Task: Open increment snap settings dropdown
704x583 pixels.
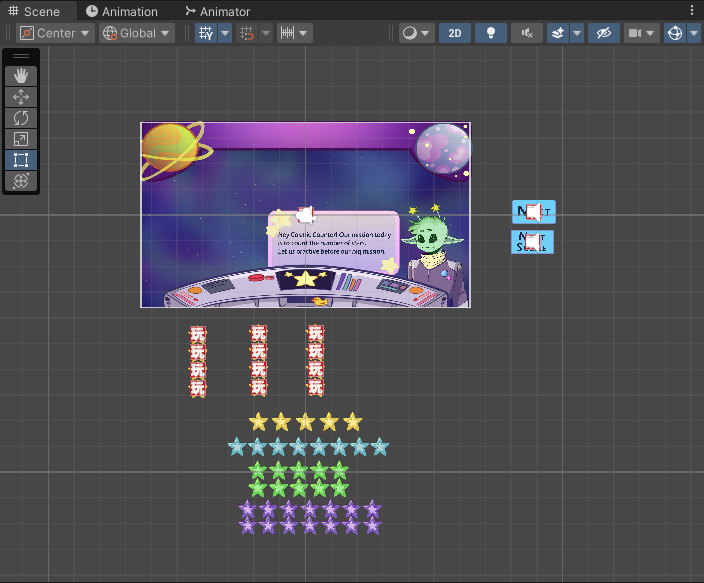Action: pyautogui.click(x=295, y=33)
